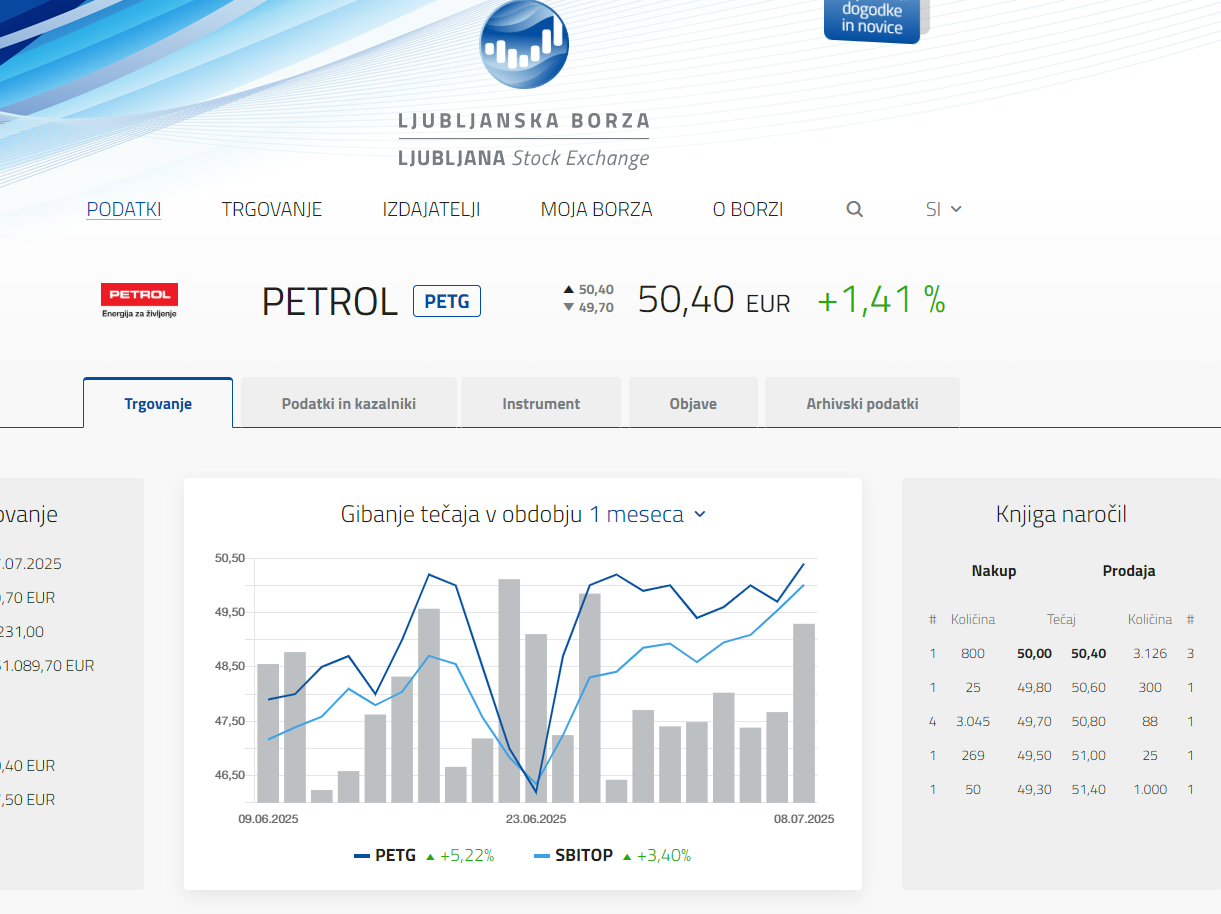Click the bid price 49,30

(1034, 789)
